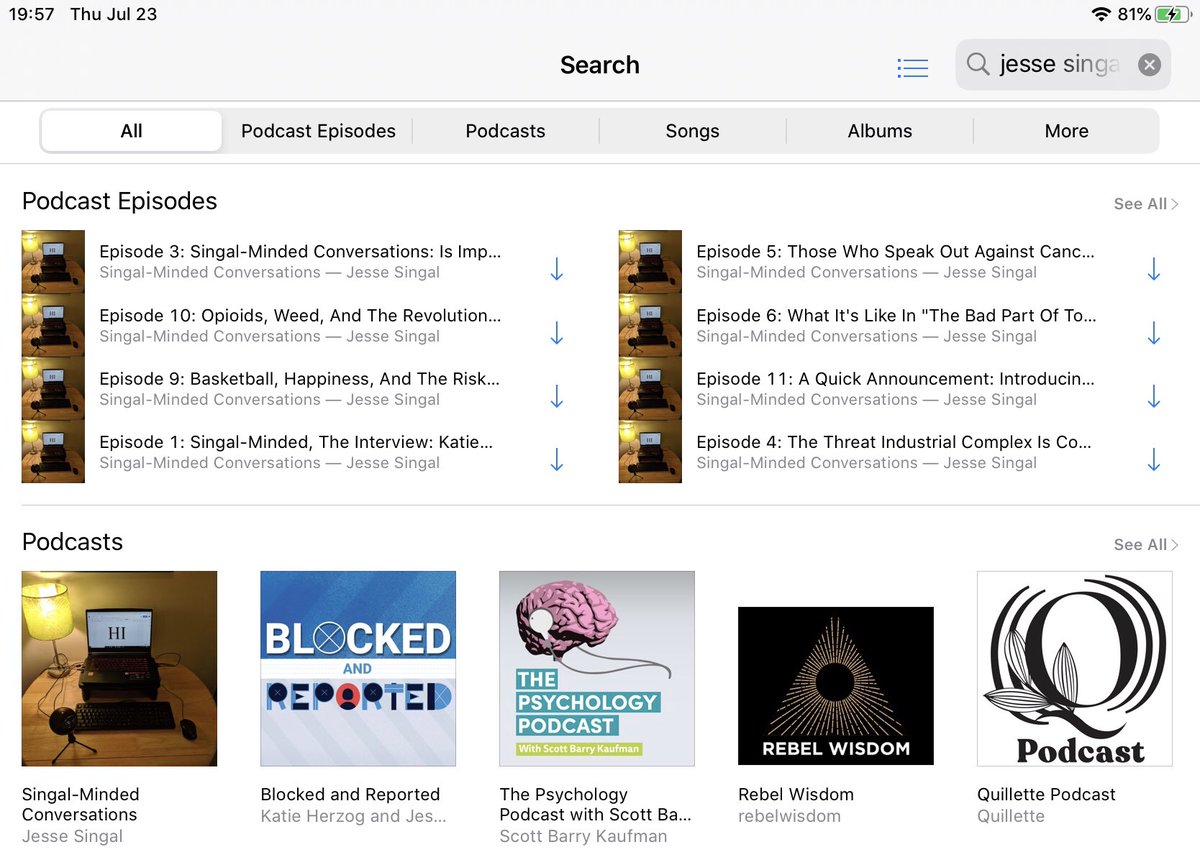Switch to Podcast Episodes tab
Viewport: 1200px width, 865px height.
318,131
